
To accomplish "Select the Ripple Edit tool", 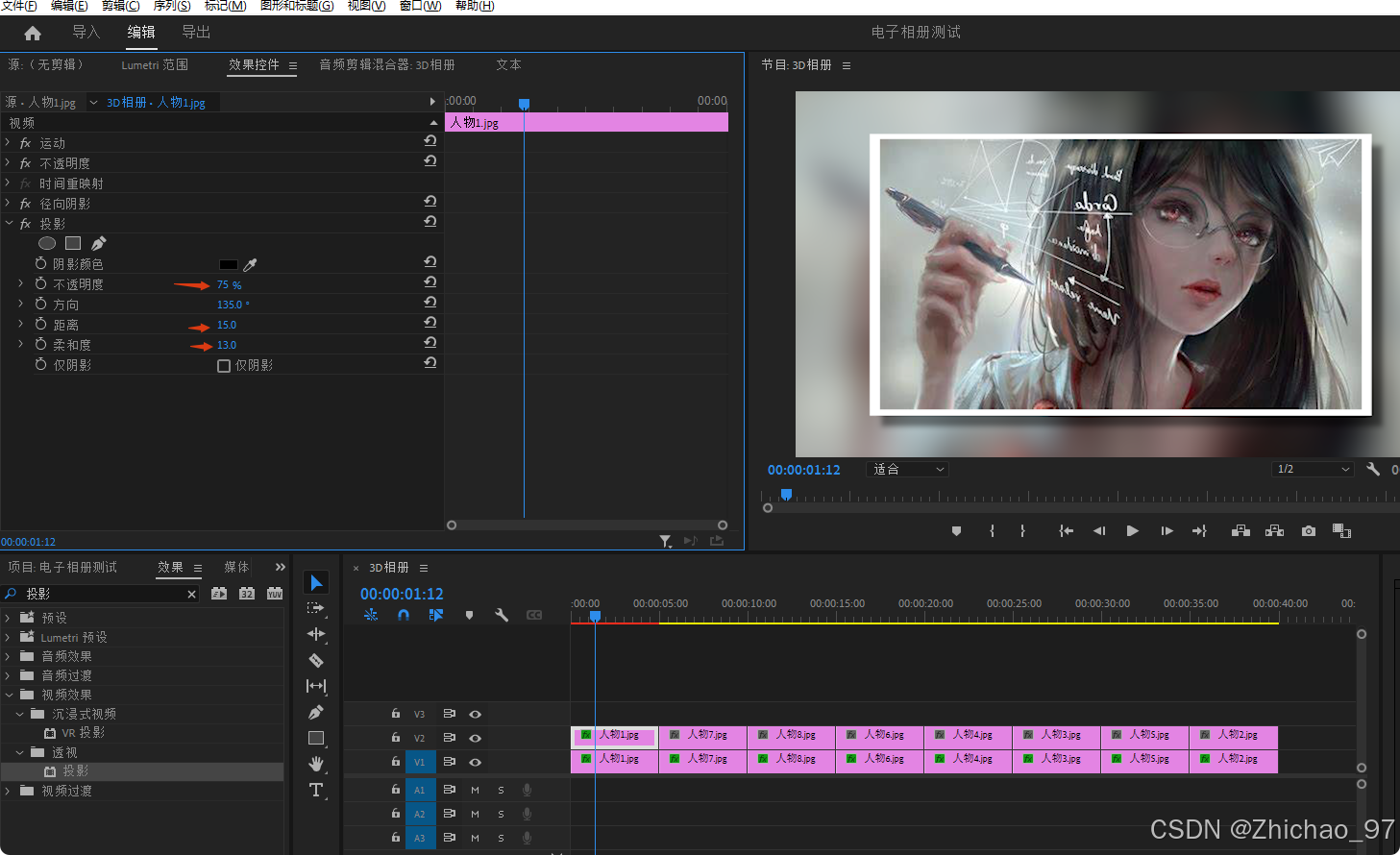I will (316, 634).
